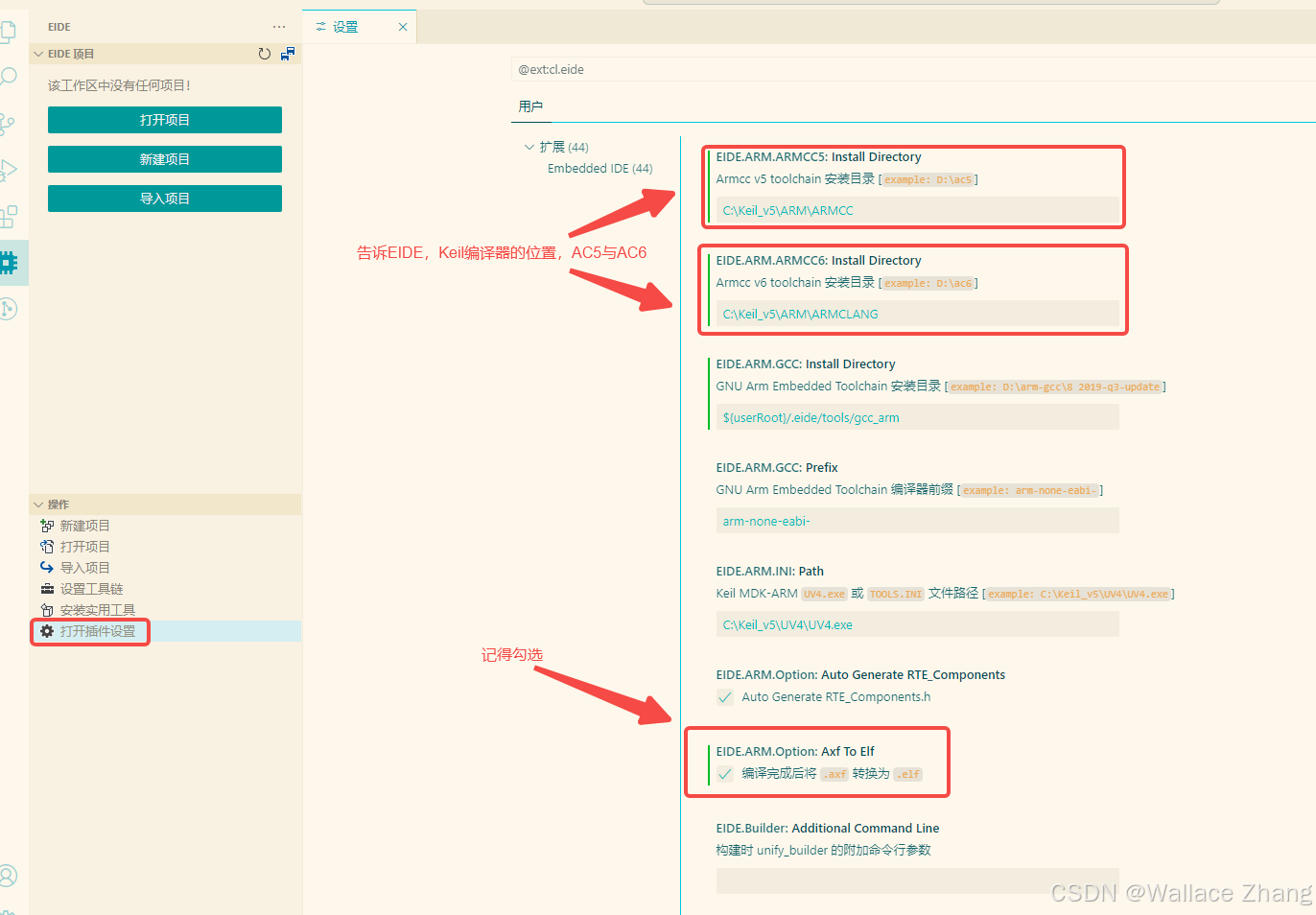Click EIDE.ARM.ARMCC6: Install Directory title
Image resolution: width=1316 pixels, height=915 pixels.
pos(818,261)
